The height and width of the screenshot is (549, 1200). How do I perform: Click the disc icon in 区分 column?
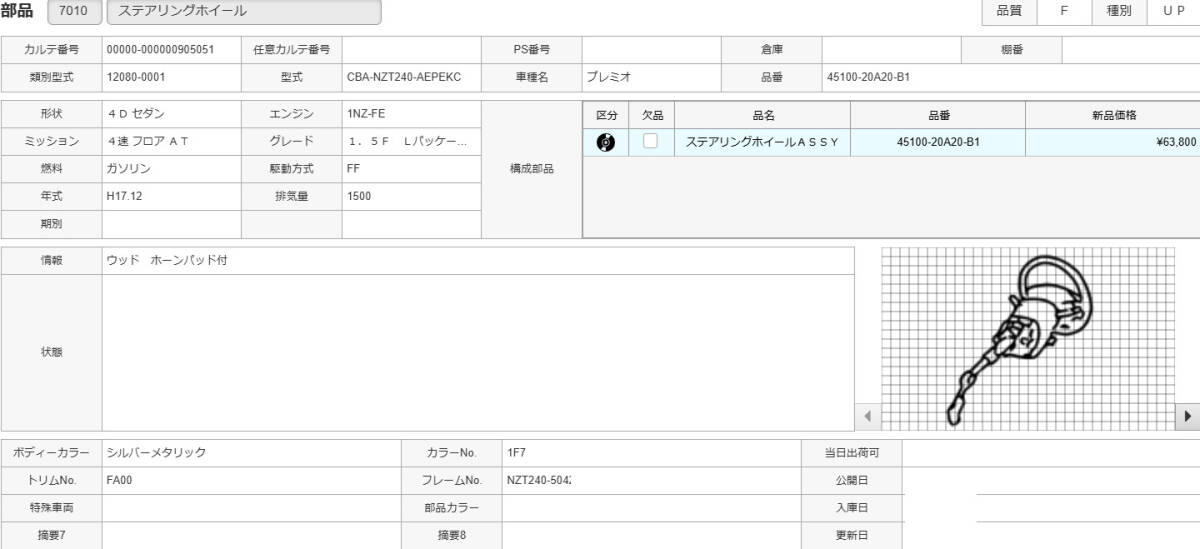(x=605, y=142)
